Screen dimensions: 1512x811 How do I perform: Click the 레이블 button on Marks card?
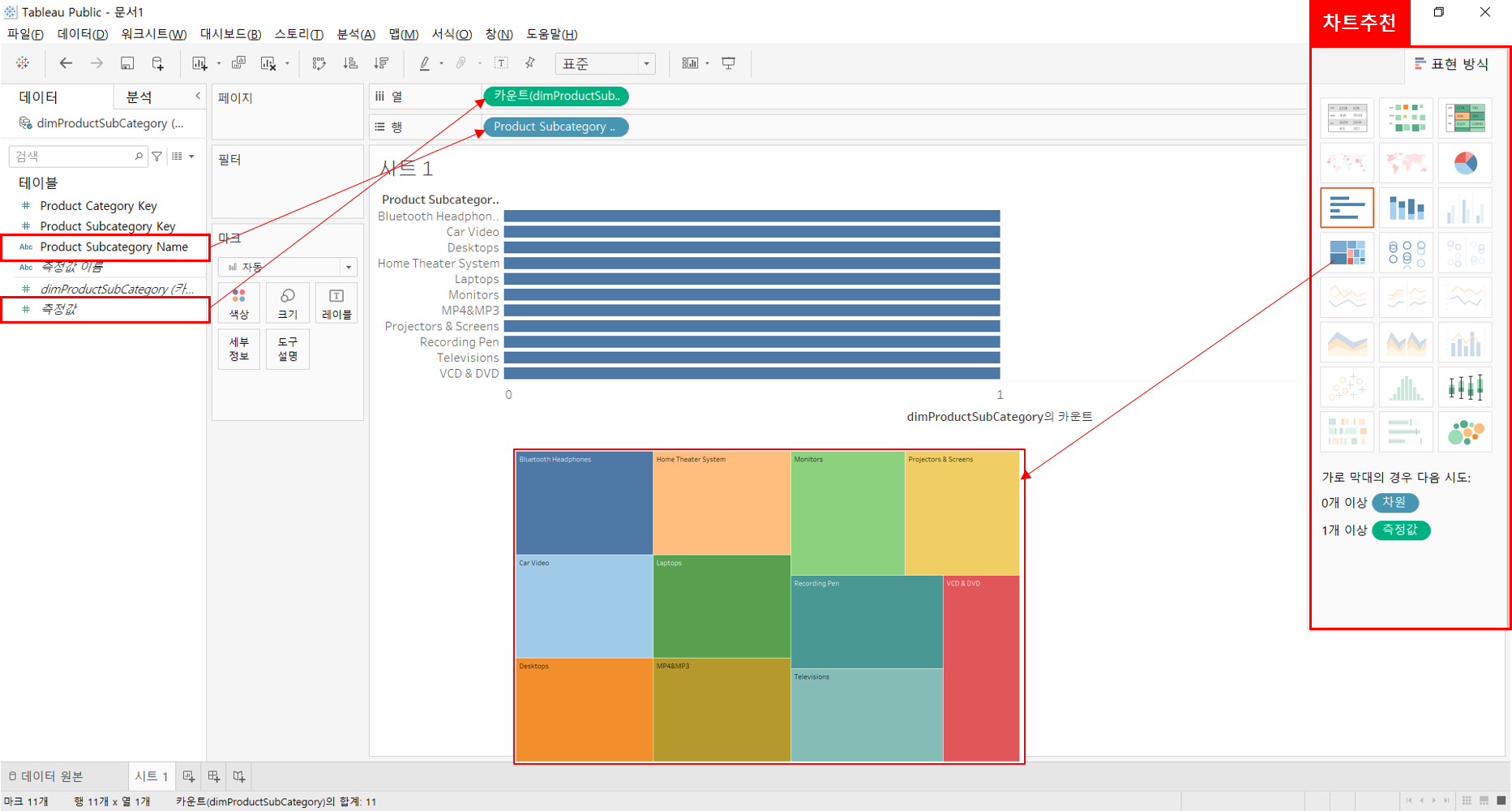[x=336, y=303]
